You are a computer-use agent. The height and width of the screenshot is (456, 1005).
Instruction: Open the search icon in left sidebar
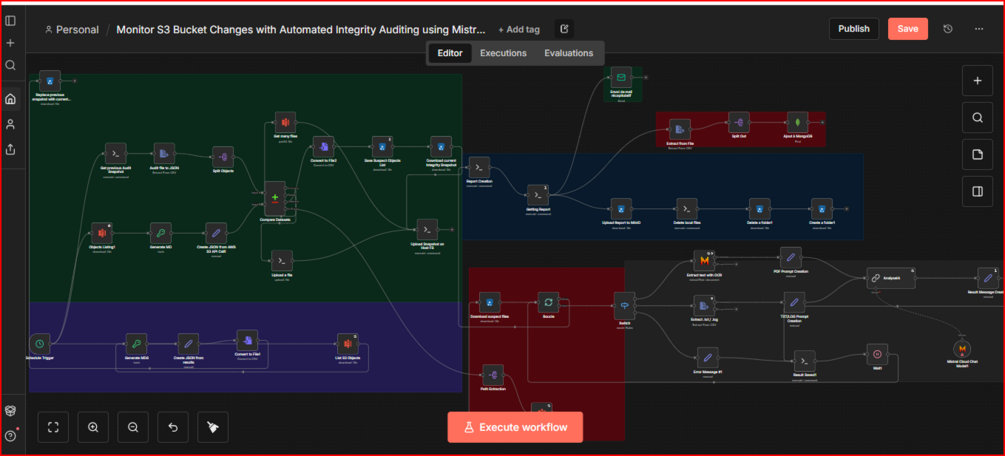(10, 65)
